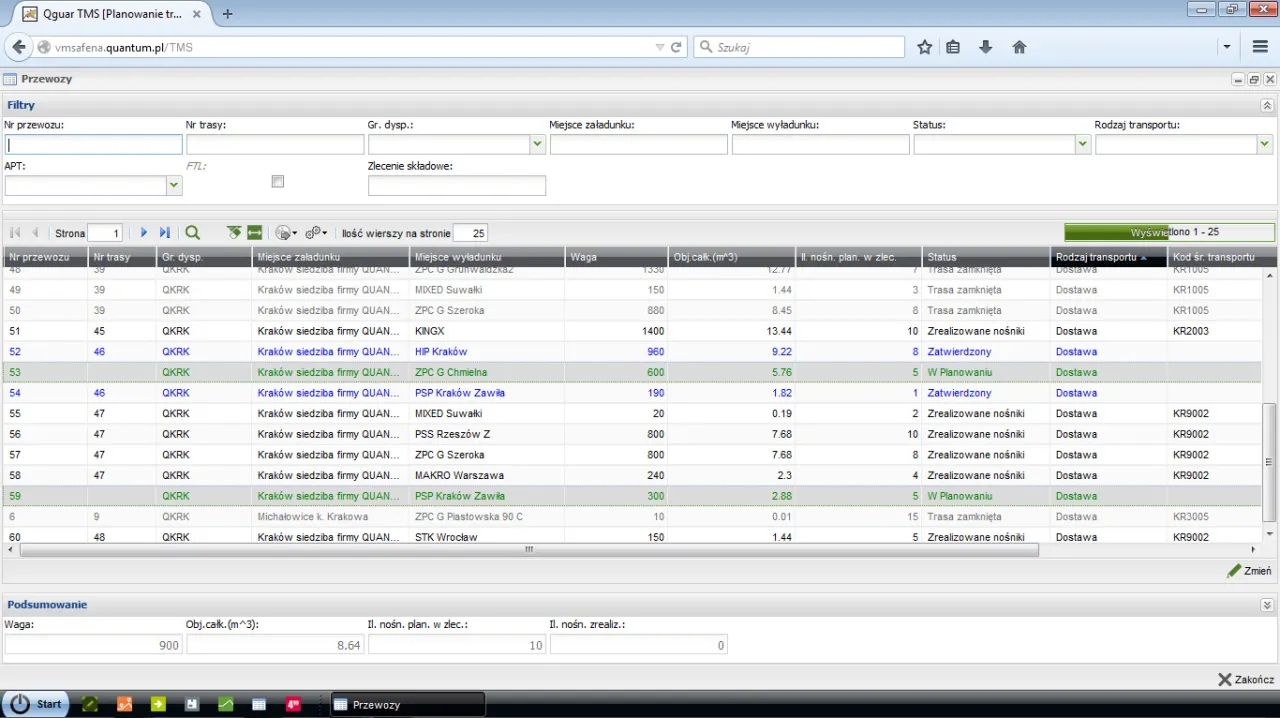
Task: Click the Zmień button
Action: point(1250,571)
